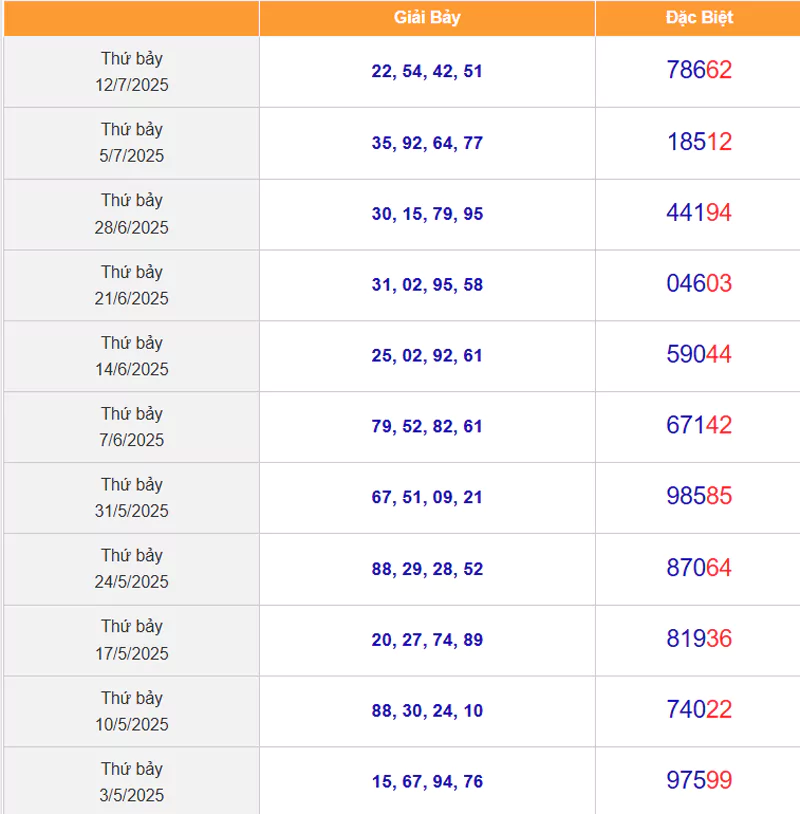
Task: Click the Đặc Biệt column header
Action: tap(699, 18)
